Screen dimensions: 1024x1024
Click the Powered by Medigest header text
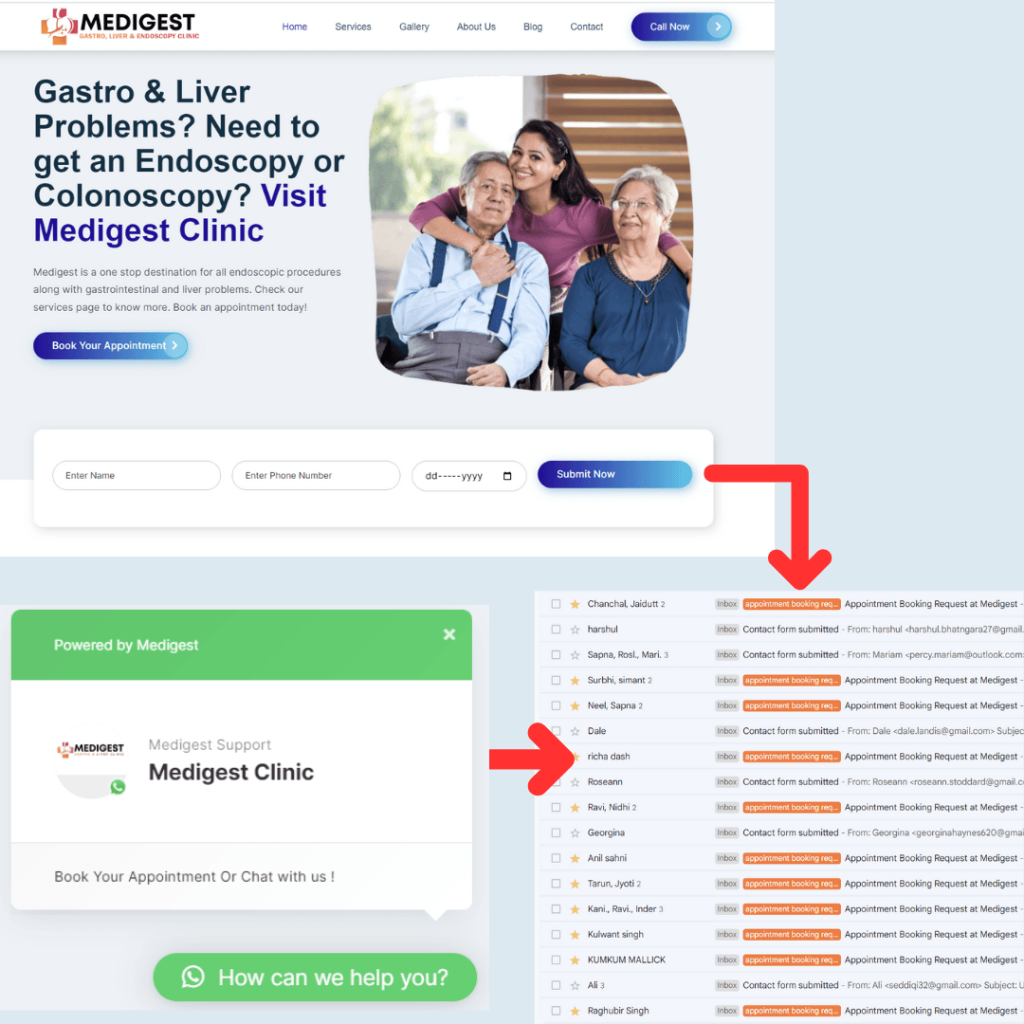pyautogui.click(x=126, y=645)
